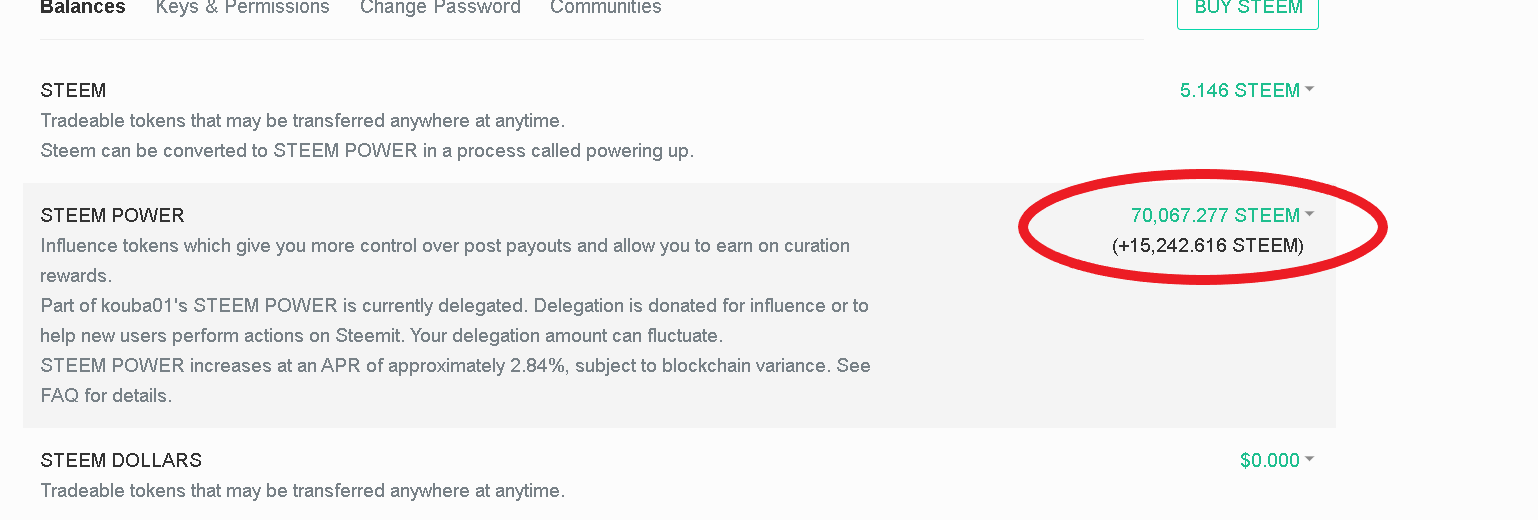Open the Change Password tab
Viewport: 1538px width, 520px height.
[x=440, y=8]
